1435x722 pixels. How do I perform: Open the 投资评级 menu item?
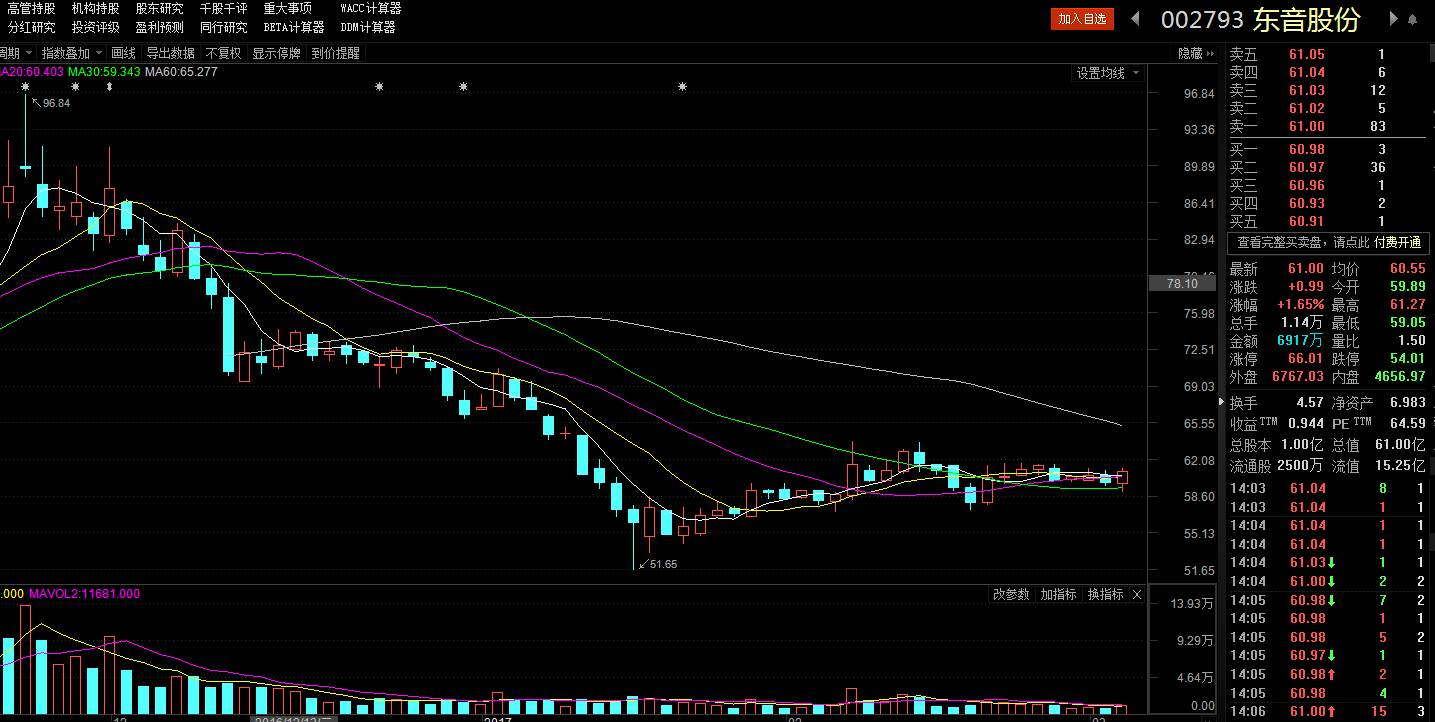click(x=95, y=27)
